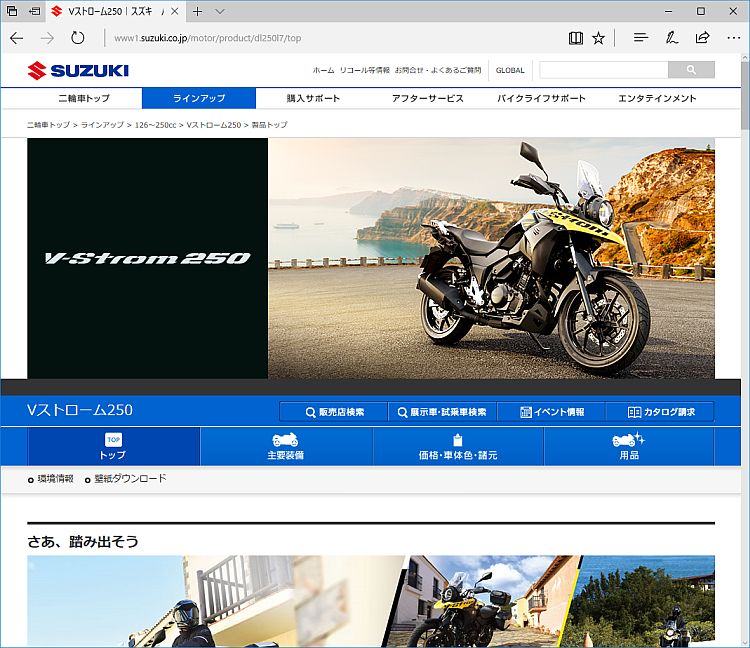This screenshot has width=750, height=648.
Task: Select the 二輪車トップ navigation item
Action: pyautogui.click(x=84, y=99)
